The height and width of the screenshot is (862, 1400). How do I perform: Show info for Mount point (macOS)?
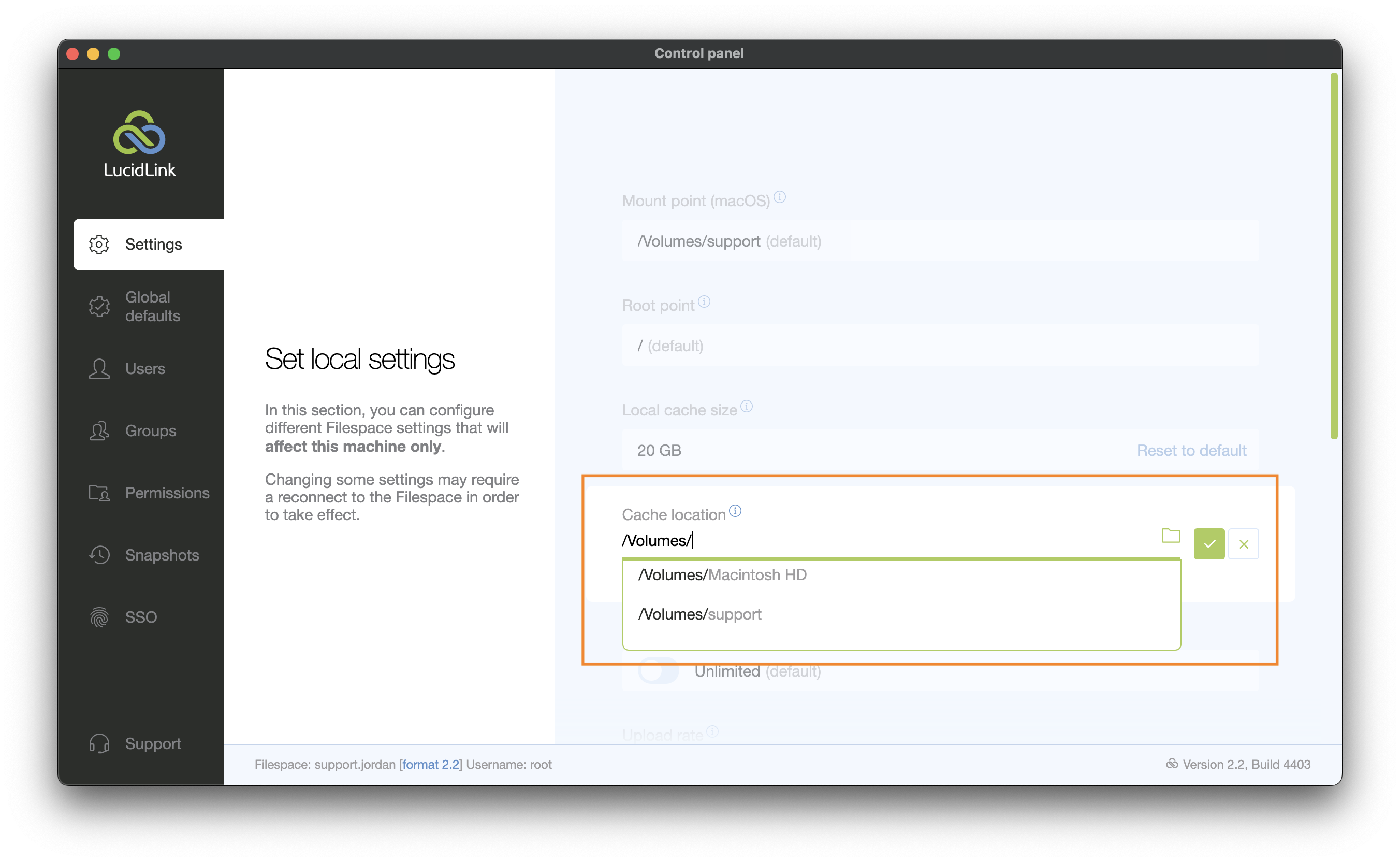(x=780, y=197)
